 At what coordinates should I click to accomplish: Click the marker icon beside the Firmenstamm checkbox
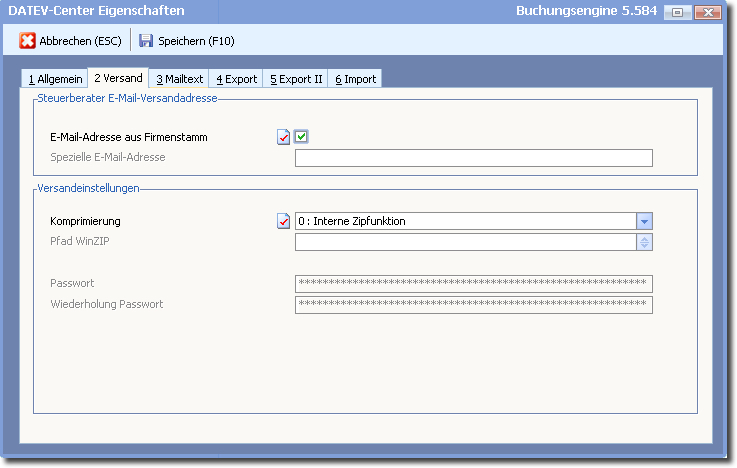[x=283, y=137]
